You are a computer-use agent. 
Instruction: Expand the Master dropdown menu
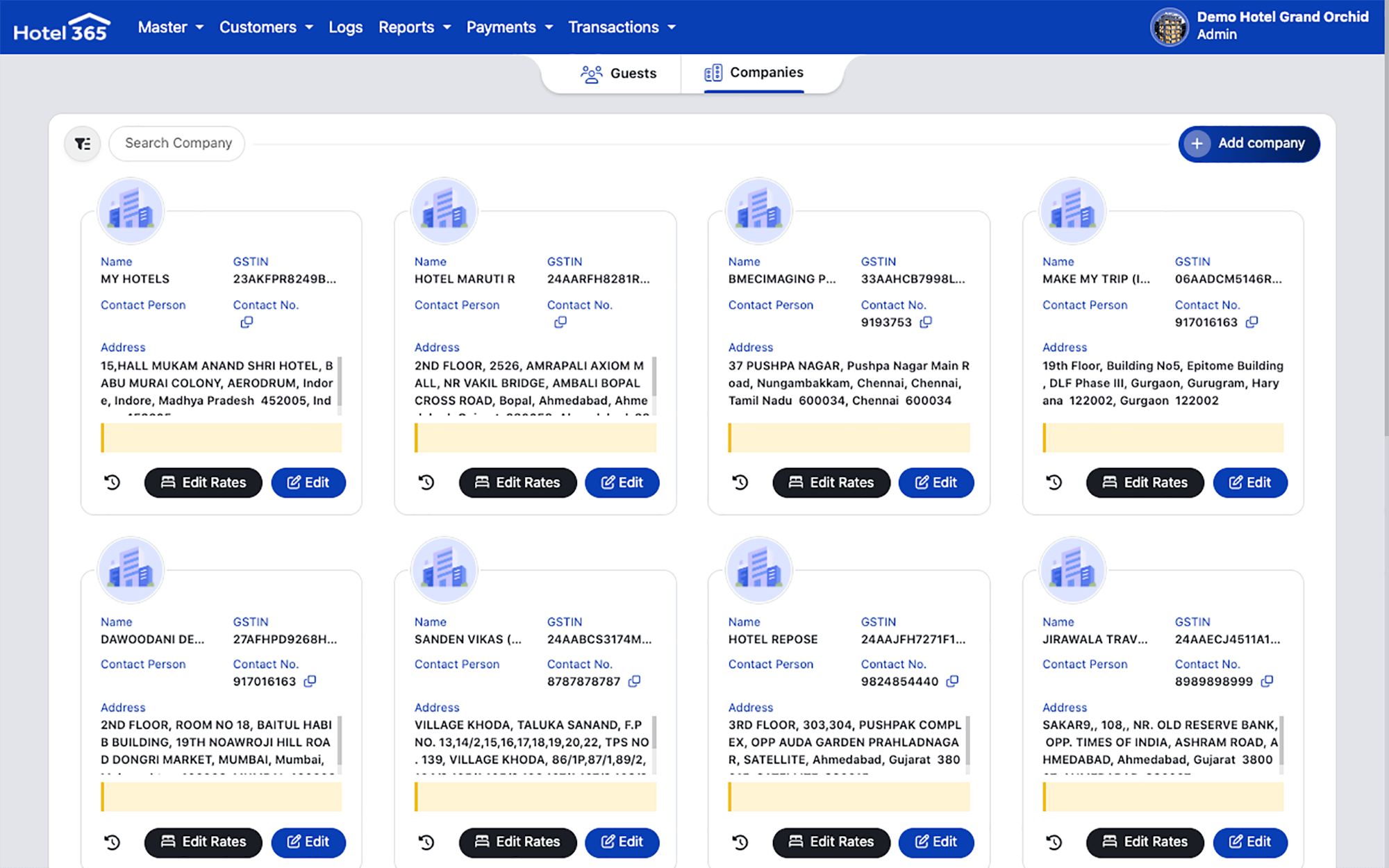(170, 27)
